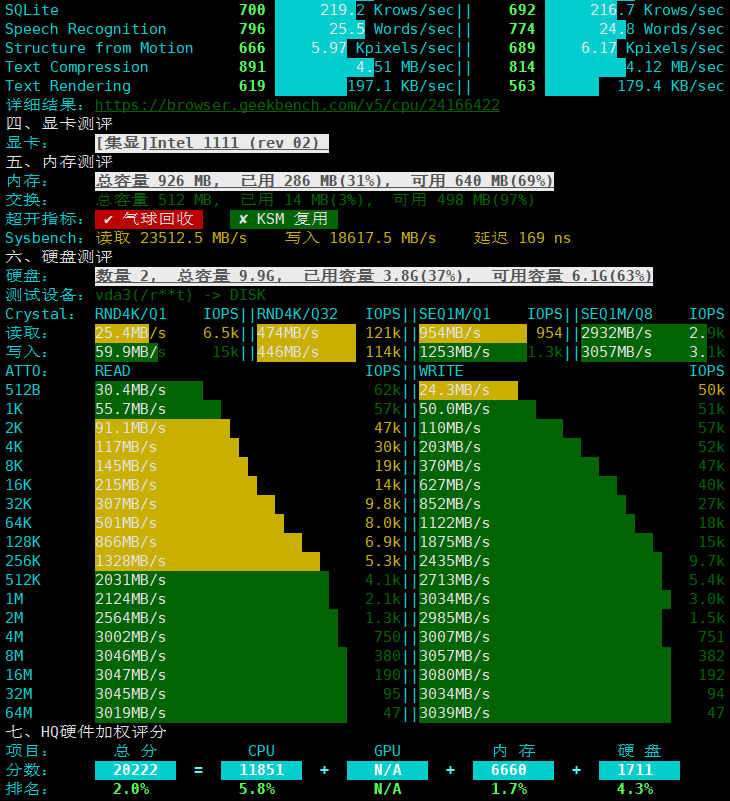This screenshot has width=730, height=801.
Task: Click the green KSM 复用 badge
Action: pyautogui.click(x=284, y=219)
